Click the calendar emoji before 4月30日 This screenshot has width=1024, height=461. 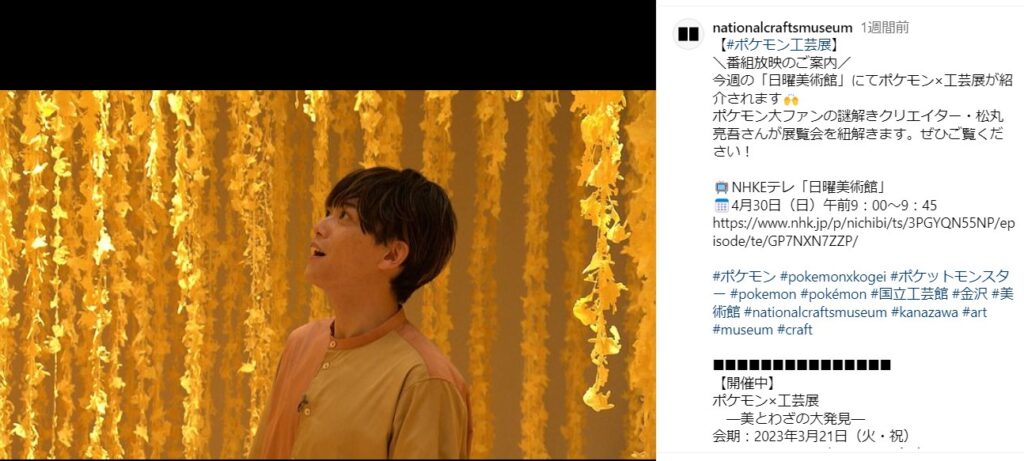click(x=721, y=206)
